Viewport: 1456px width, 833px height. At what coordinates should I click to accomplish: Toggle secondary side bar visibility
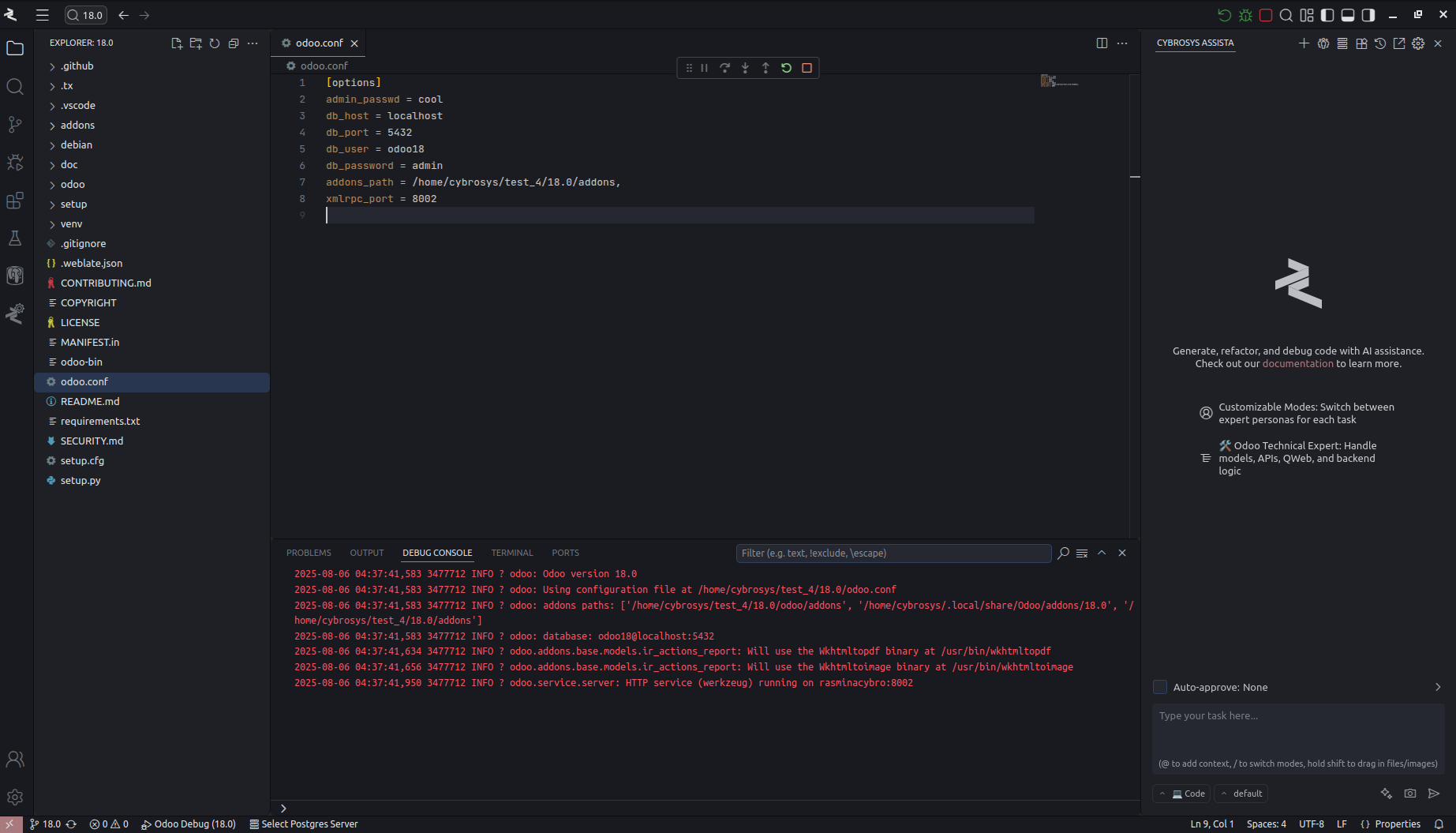pyautogui.click(x=1368, y=15)
